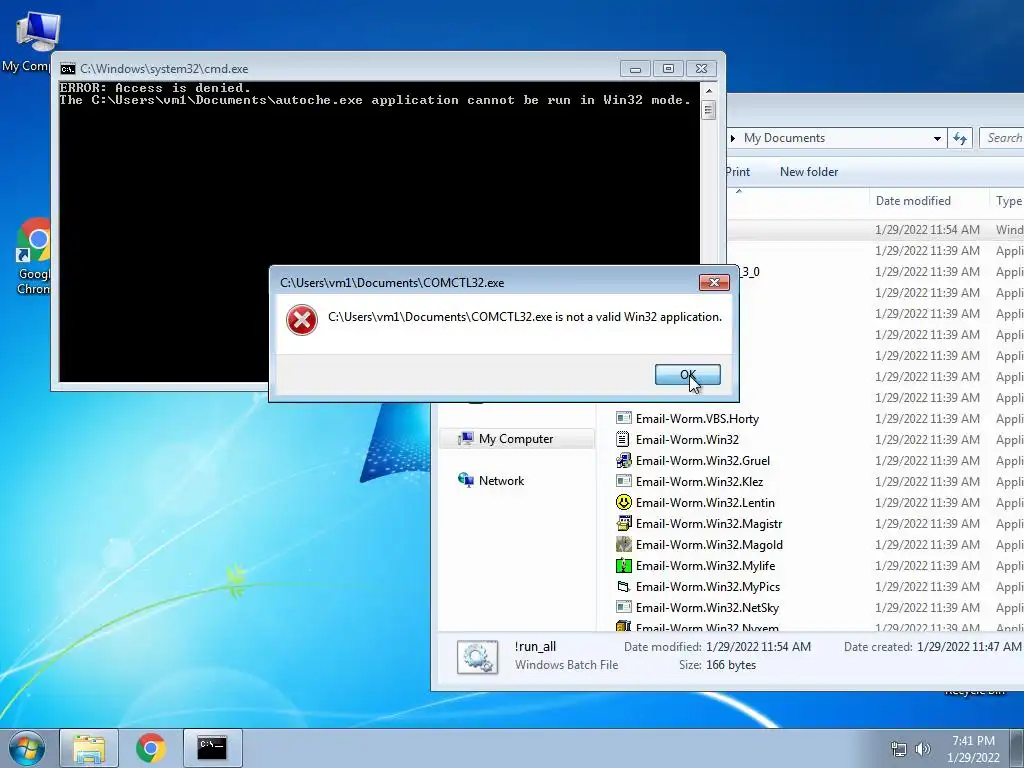This screenshot has height=768, width=1024.
Task: Click the cmd window scrollbar thumb
Action: pyautogui.click(x=709, y=110)
